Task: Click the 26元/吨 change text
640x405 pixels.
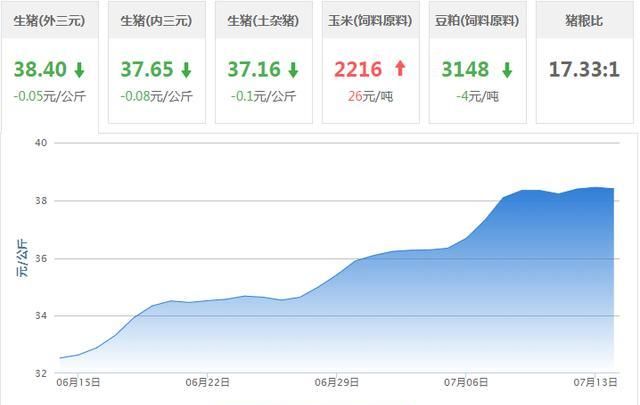Action: point(370,96)
